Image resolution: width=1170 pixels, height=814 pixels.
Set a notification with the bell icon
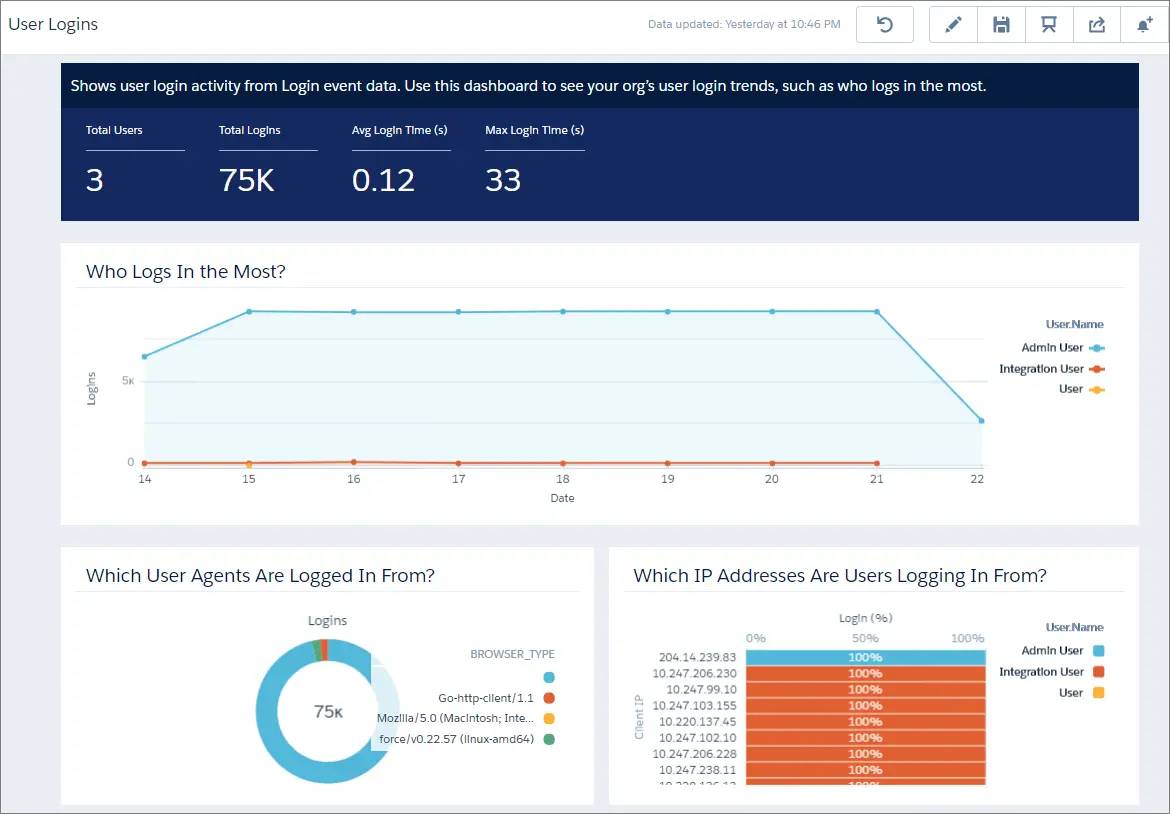[x=1144, y=25]
